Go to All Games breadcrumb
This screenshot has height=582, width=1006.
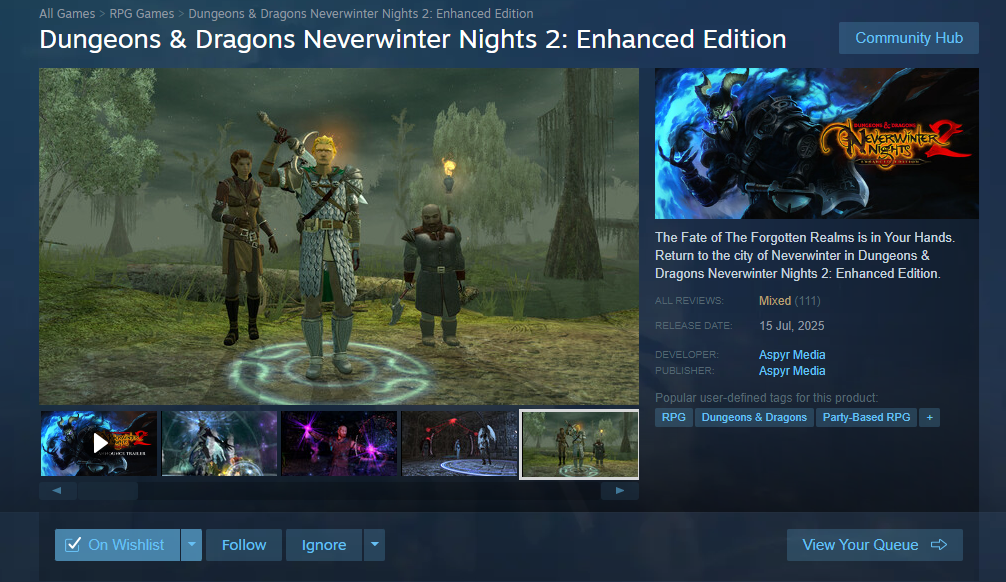(67, 13)
